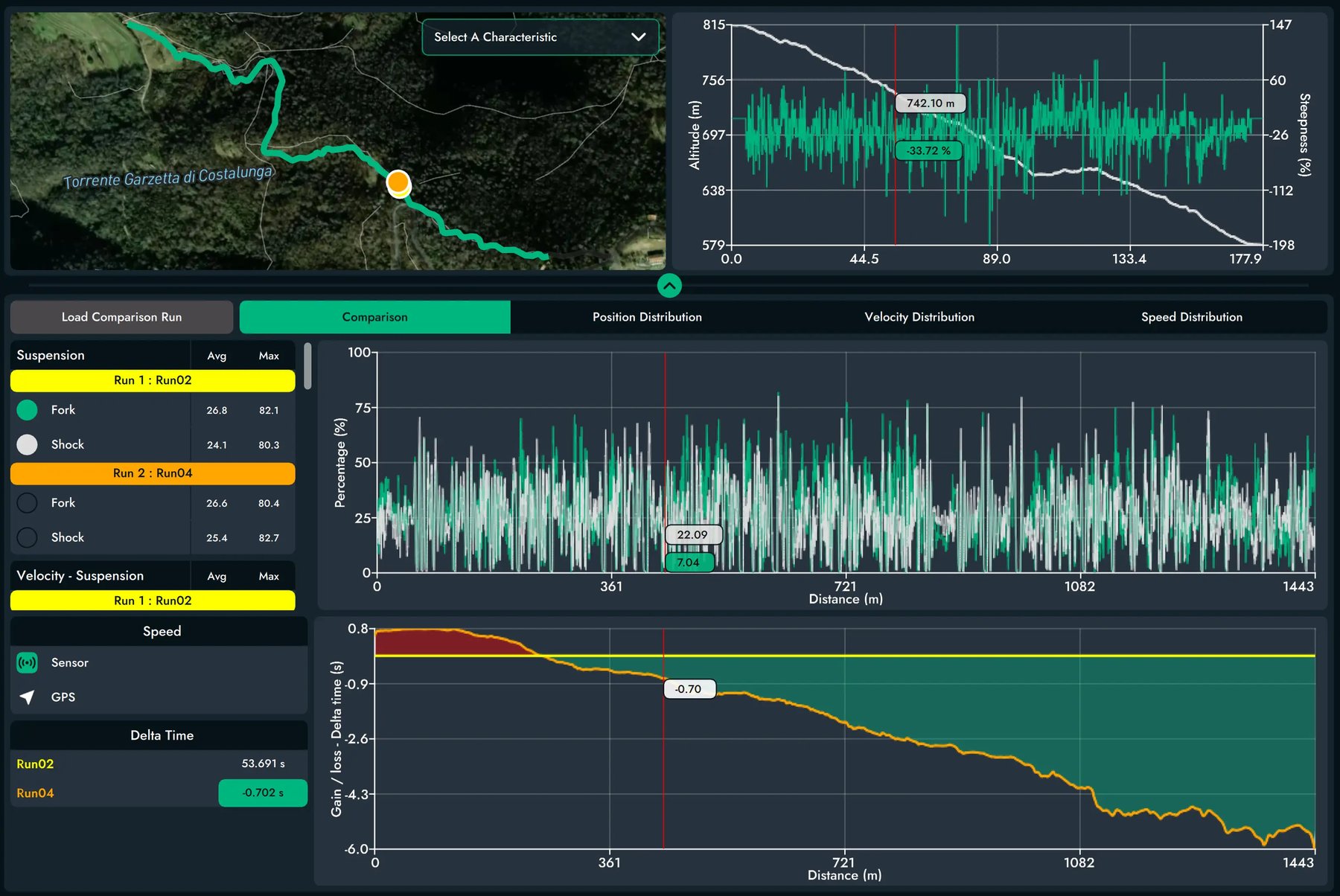Image resolution: width=1340 pixels, height=896 pixels.
Task: Click the orange position marker on the map
Action: [398, 182]
